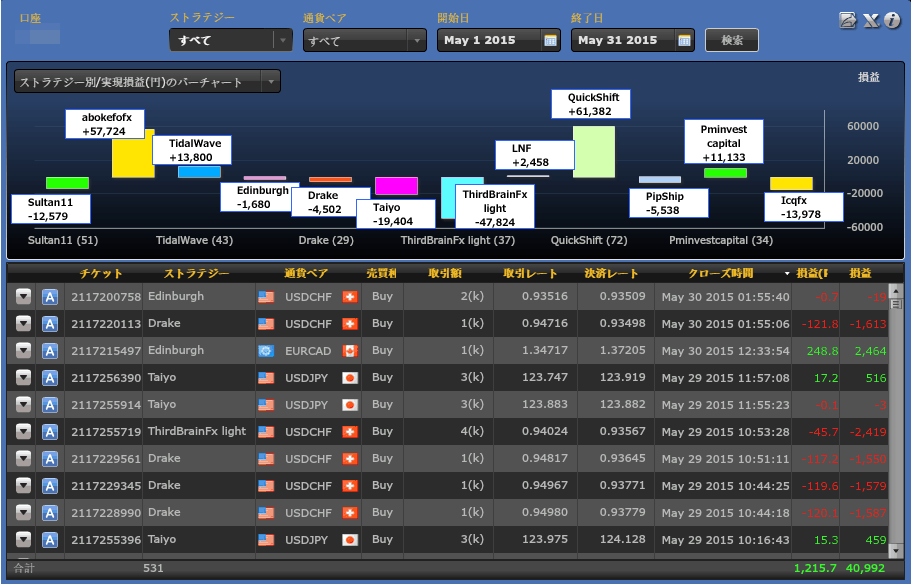Click the Drake (29) axis label
Viewport: 911px width, 584px height.
pos(326,240)
